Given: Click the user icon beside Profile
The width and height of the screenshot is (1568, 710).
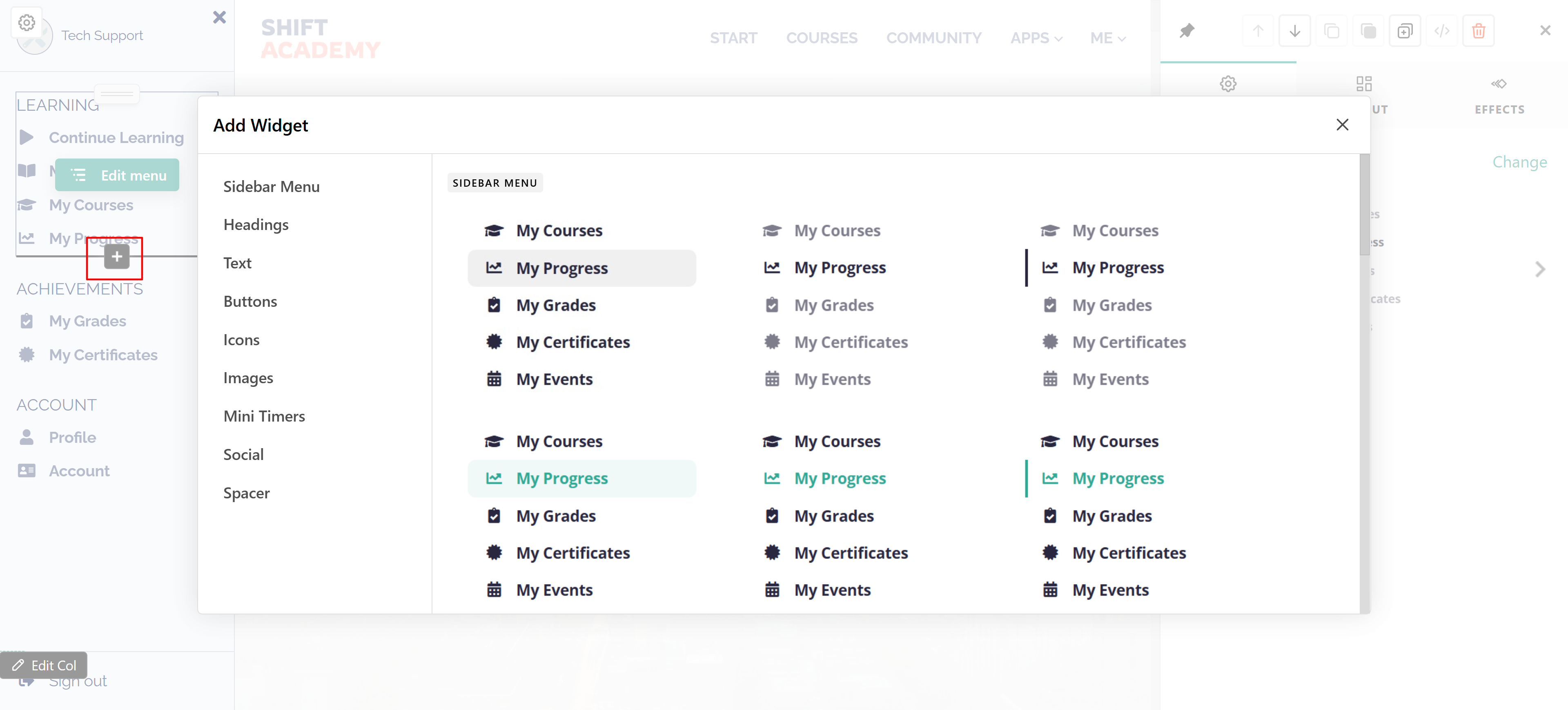Looking at the screenshot, I should (26, 437).
